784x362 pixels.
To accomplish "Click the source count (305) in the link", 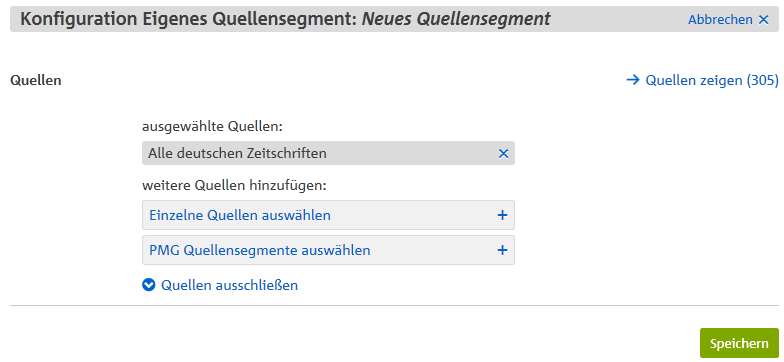I will (x=762, y=80).
